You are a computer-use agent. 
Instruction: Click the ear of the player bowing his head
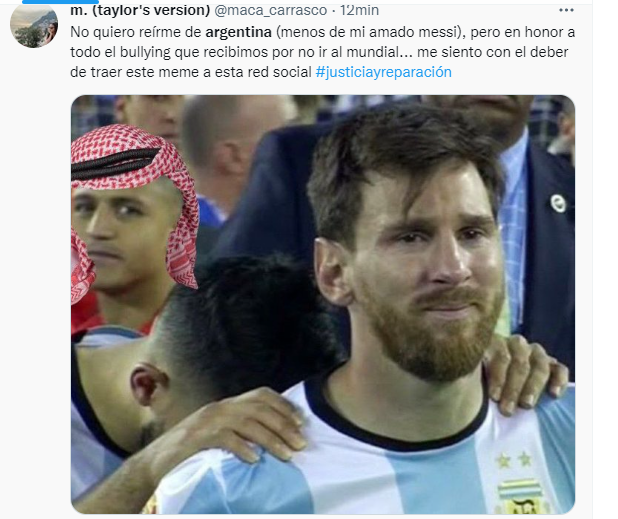click(147, 384)
